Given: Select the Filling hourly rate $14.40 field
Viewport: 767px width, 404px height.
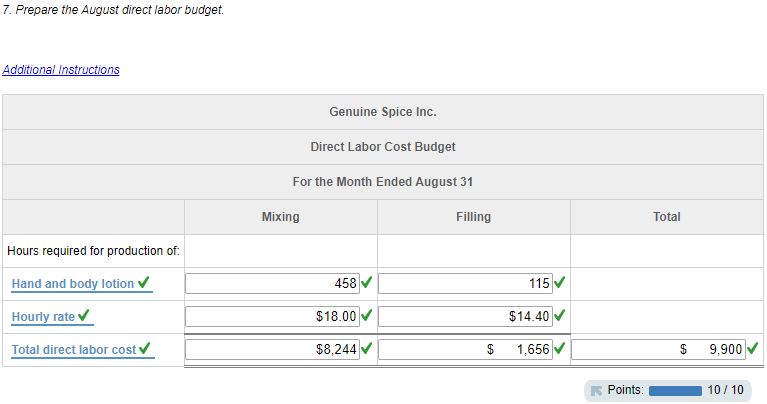Looking at the screenshot, I should point(465,317).
